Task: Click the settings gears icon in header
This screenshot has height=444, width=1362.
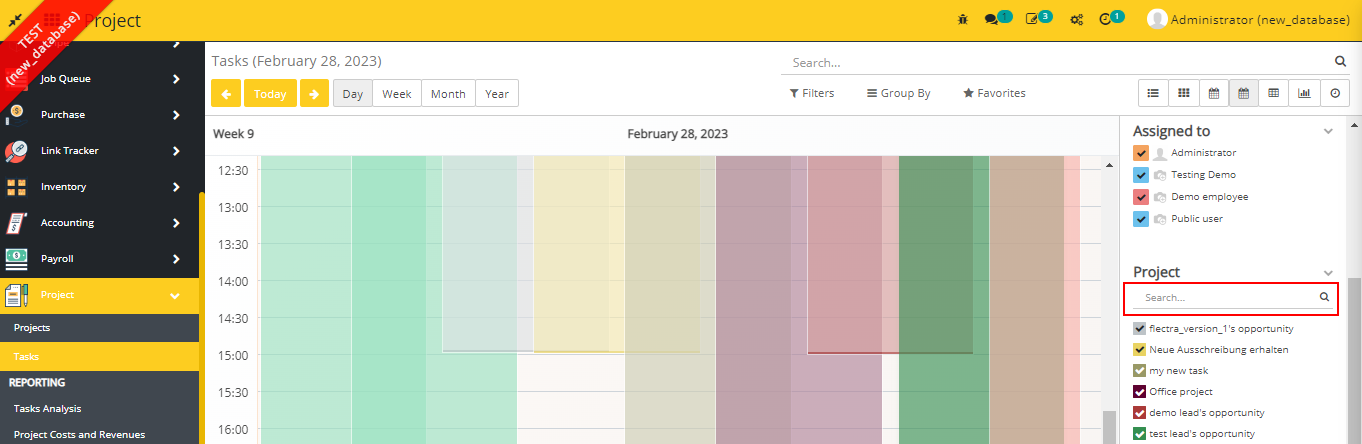Action: click(1077, 19)
